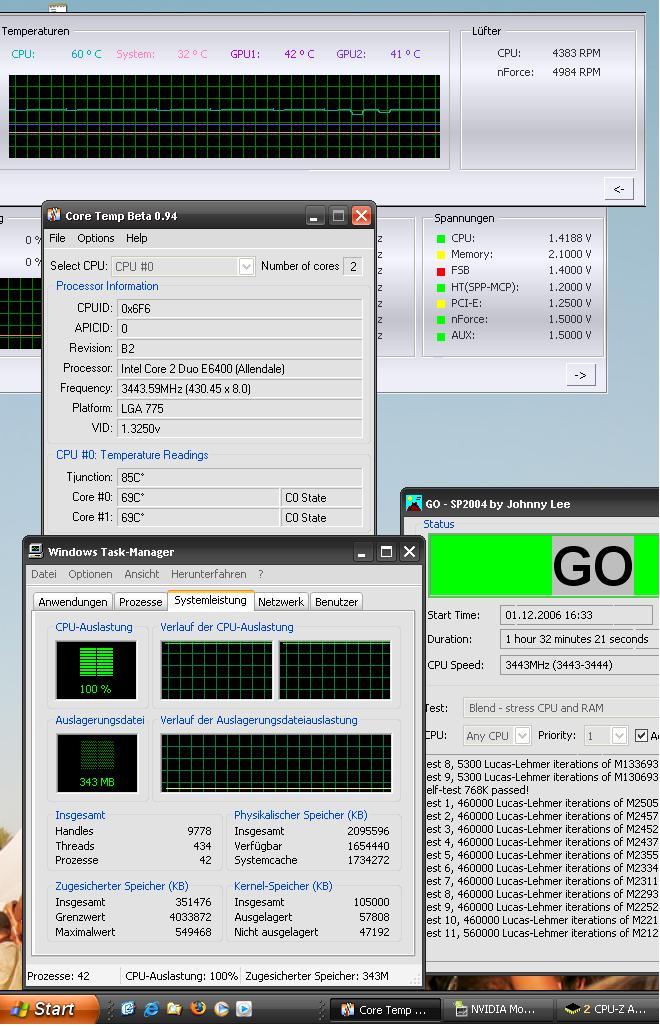Launch the orange media player in quick launch
Screen dimensions: 660x1027
(221, 1009)
